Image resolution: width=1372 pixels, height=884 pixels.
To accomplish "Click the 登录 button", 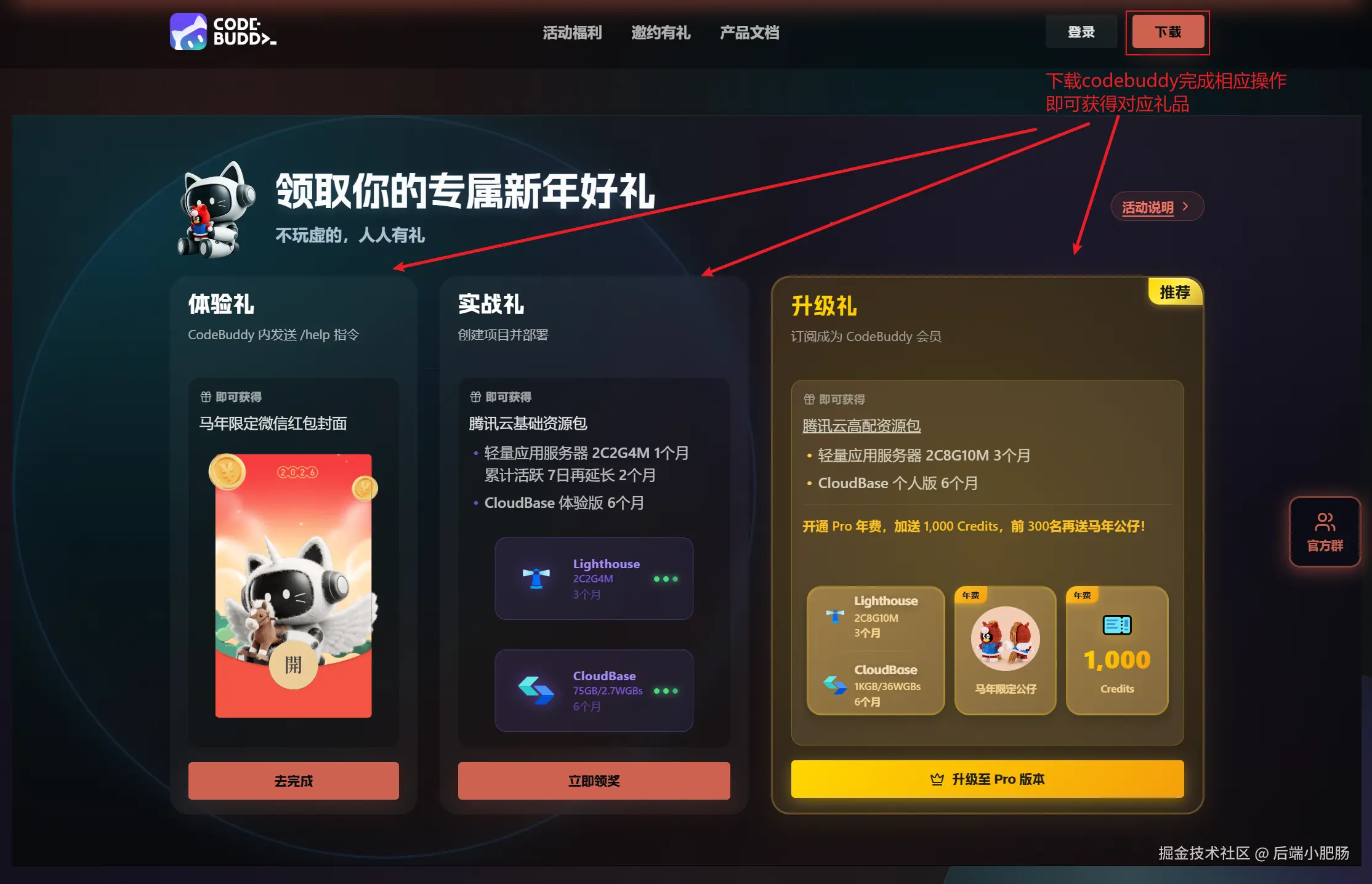I will [1081, 31].
